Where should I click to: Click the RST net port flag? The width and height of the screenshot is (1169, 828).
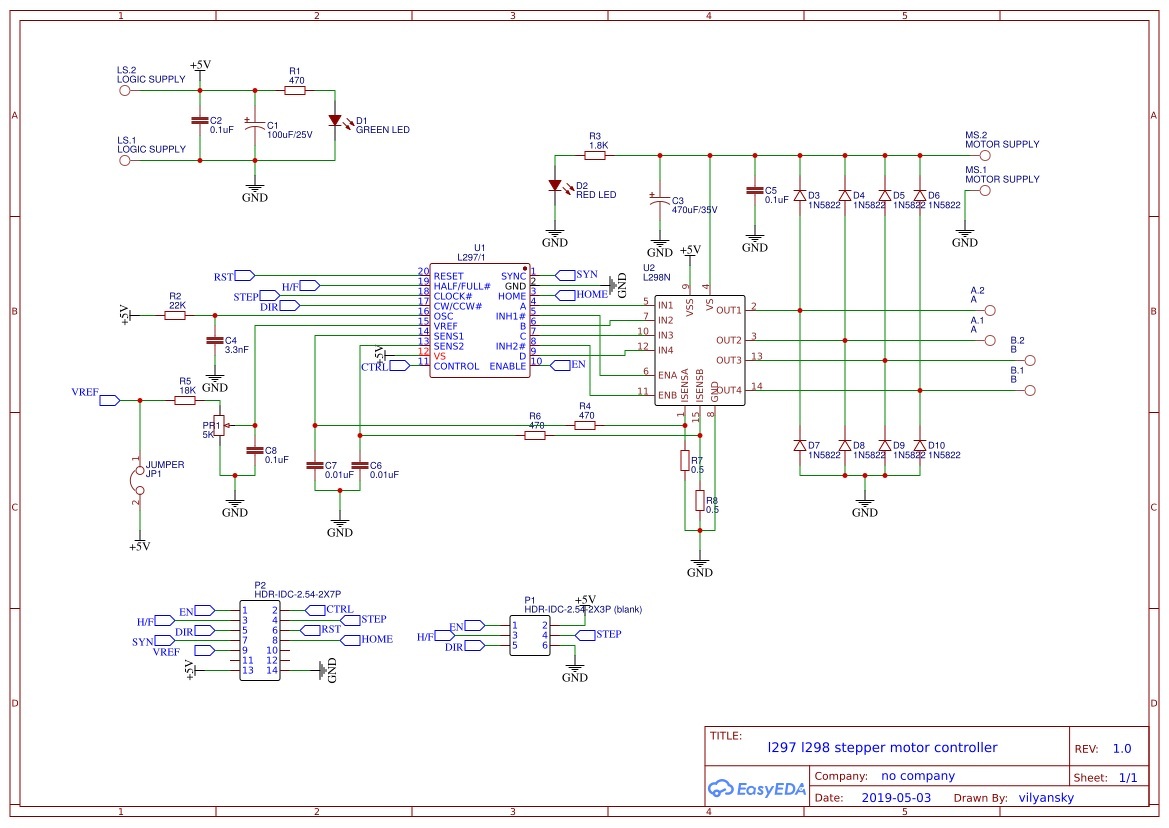[244, 276]
